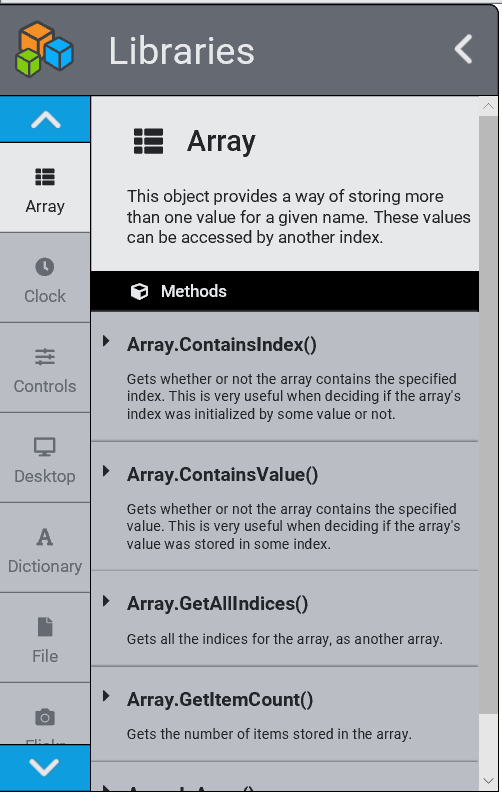Select the Array list icon in sidebar
Viewport: 502px width, 792px height.
click(x=45, y=177)
